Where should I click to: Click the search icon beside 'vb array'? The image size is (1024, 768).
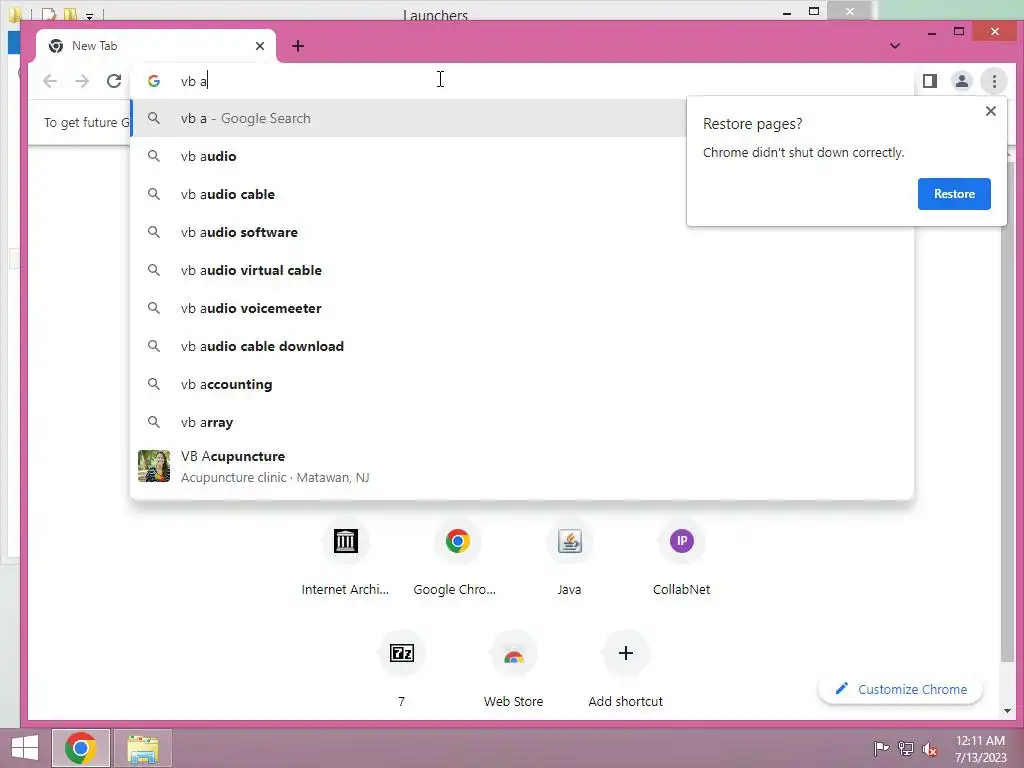(x=153, y=422)
